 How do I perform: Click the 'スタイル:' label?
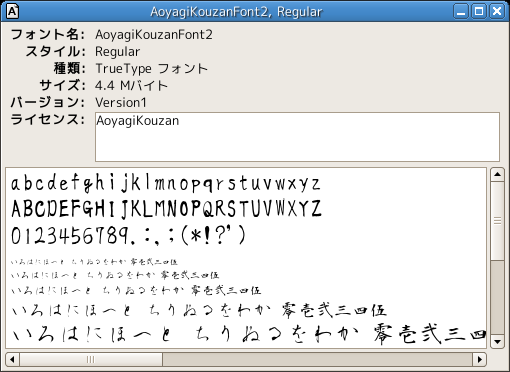click(55, 52)
